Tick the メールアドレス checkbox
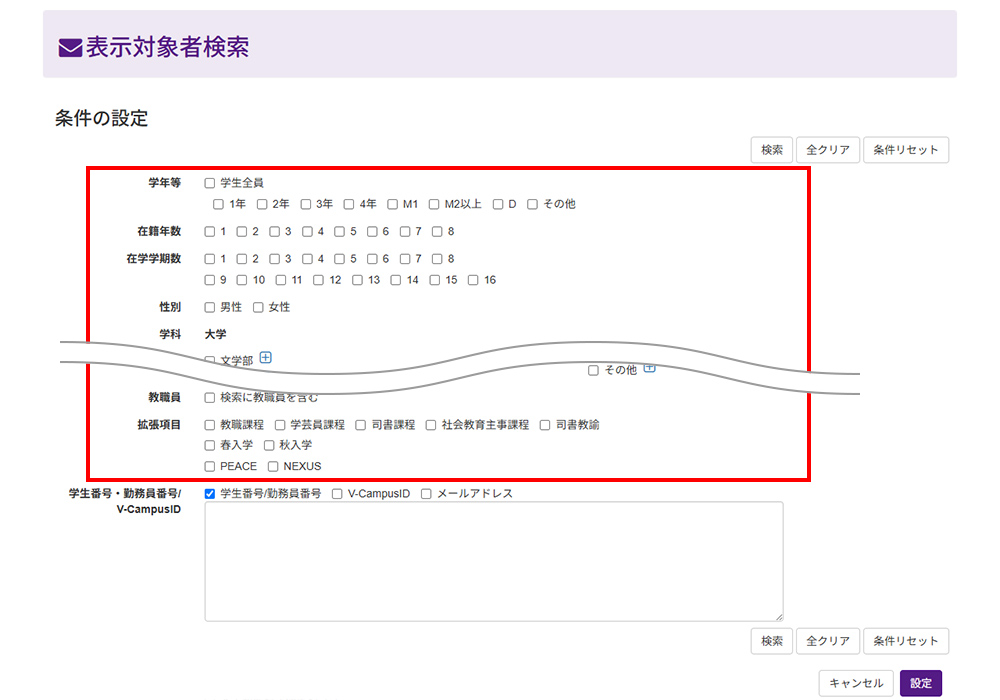1000x700 pixels. click(426, 494)
